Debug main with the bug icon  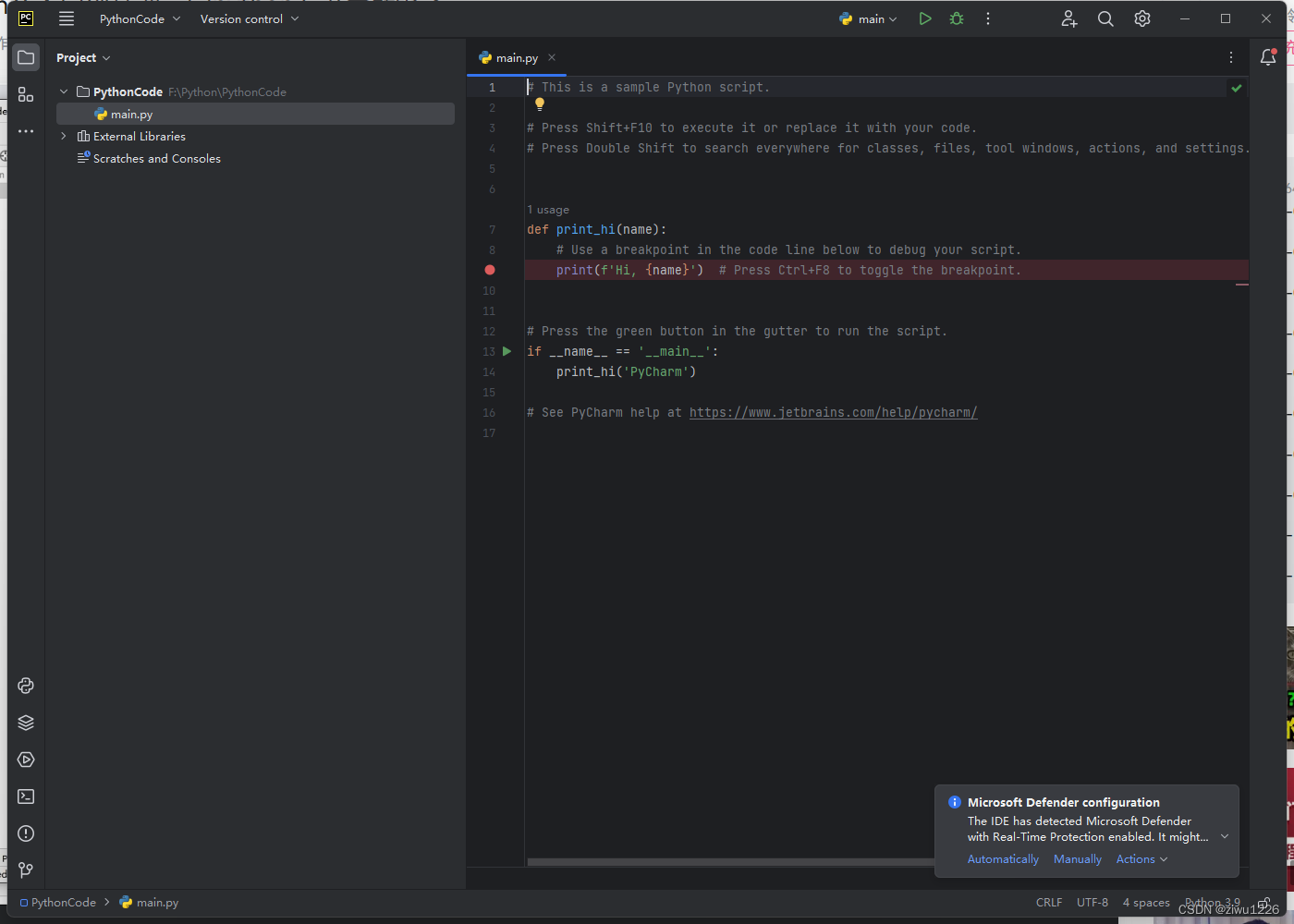coord(957,18)
